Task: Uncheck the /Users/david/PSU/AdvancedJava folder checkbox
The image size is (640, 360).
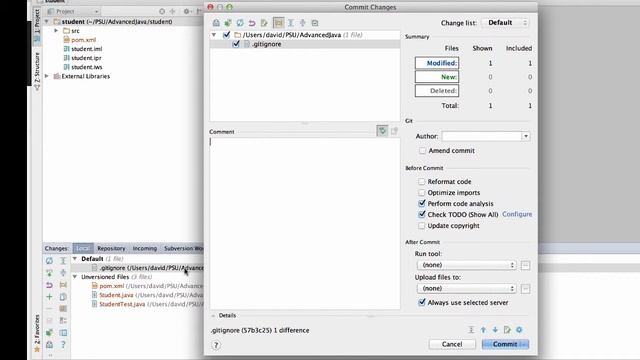Action: tap(227, 35)
